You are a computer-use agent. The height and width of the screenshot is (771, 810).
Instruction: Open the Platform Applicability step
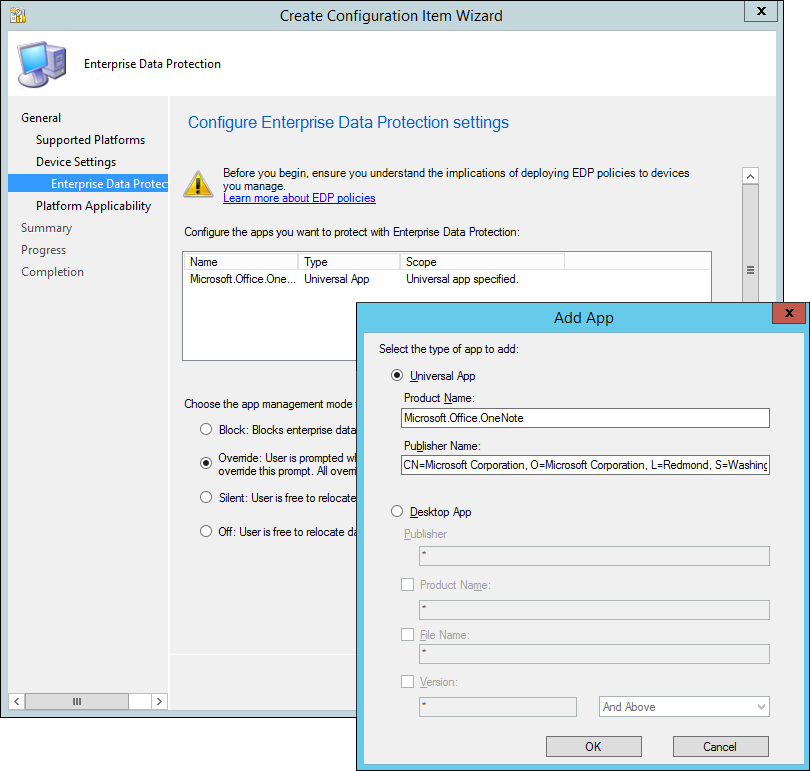pyautogui.click(x=93, y=206)
